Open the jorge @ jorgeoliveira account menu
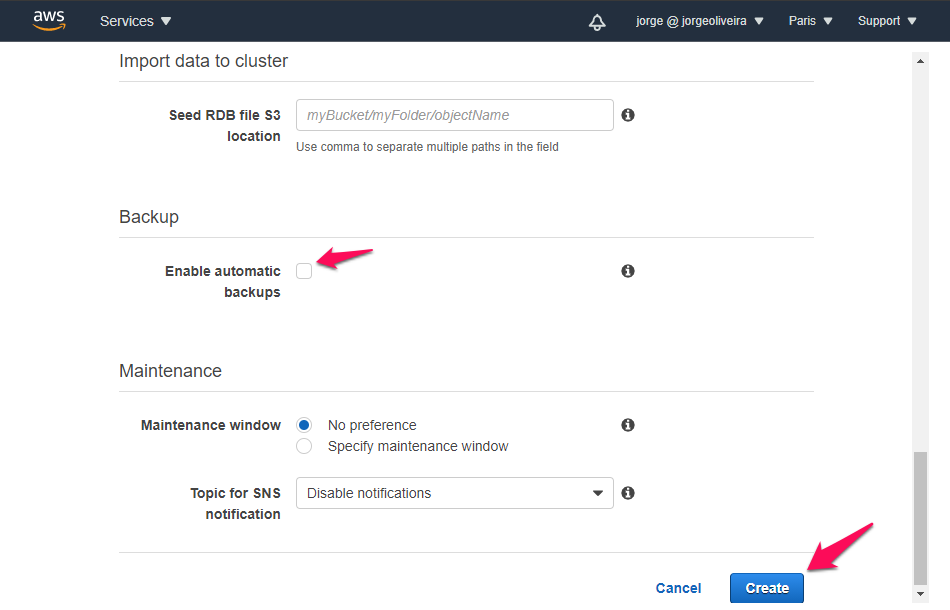This screenshot has height=610, width=950. tap(699, 21)
